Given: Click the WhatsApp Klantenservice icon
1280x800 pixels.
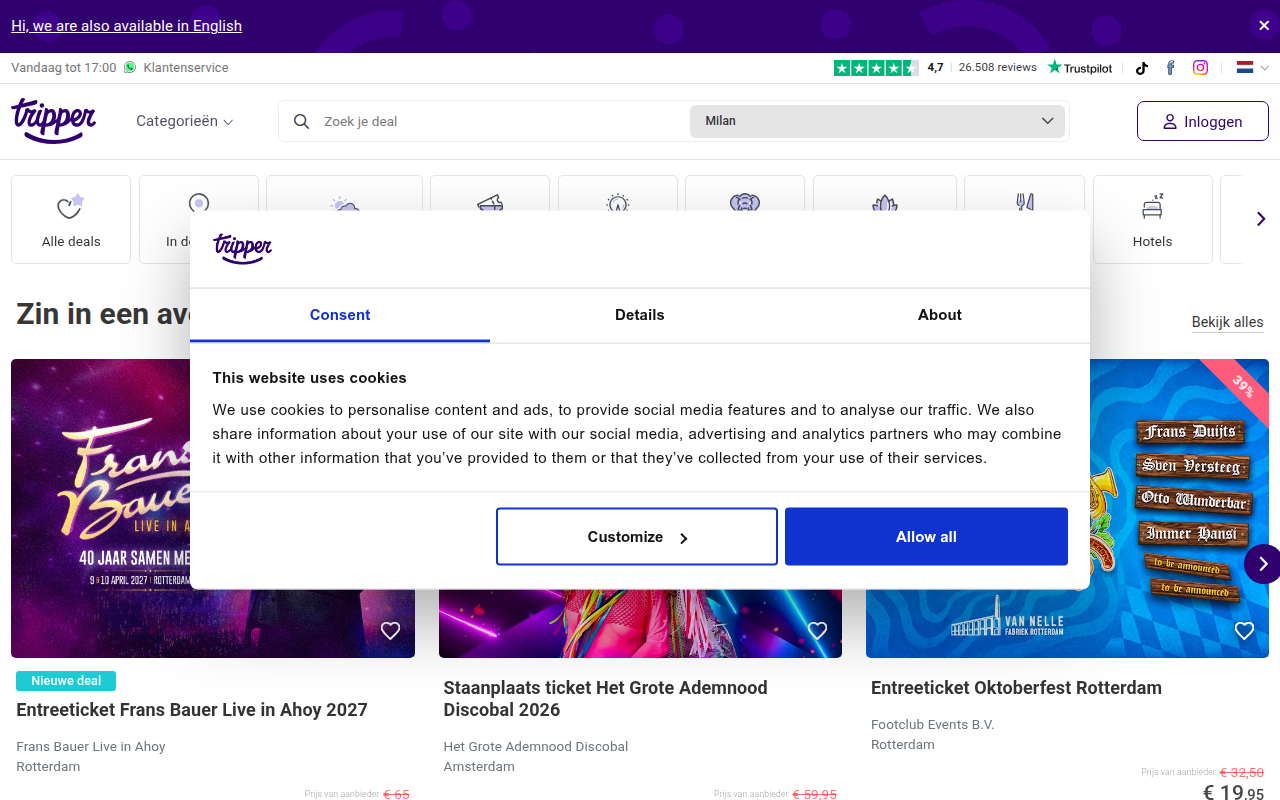Looking at the screenshot, I should point(130,68).
